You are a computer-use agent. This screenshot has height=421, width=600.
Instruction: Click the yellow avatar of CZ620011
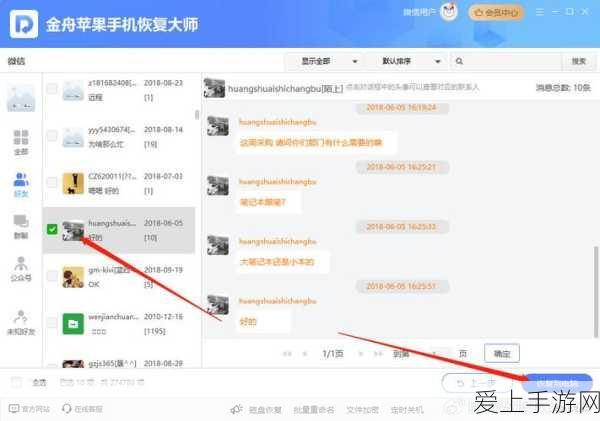pyautogui.click(x=73, y=184)
